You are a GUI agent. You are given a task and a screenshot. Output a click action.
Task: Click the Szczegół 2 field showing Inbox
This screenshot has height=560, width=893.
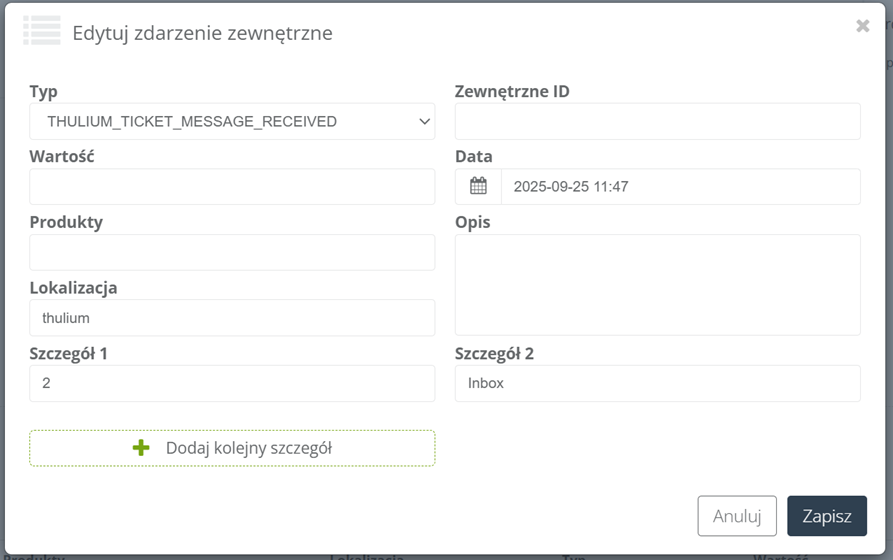click(657, 383)
